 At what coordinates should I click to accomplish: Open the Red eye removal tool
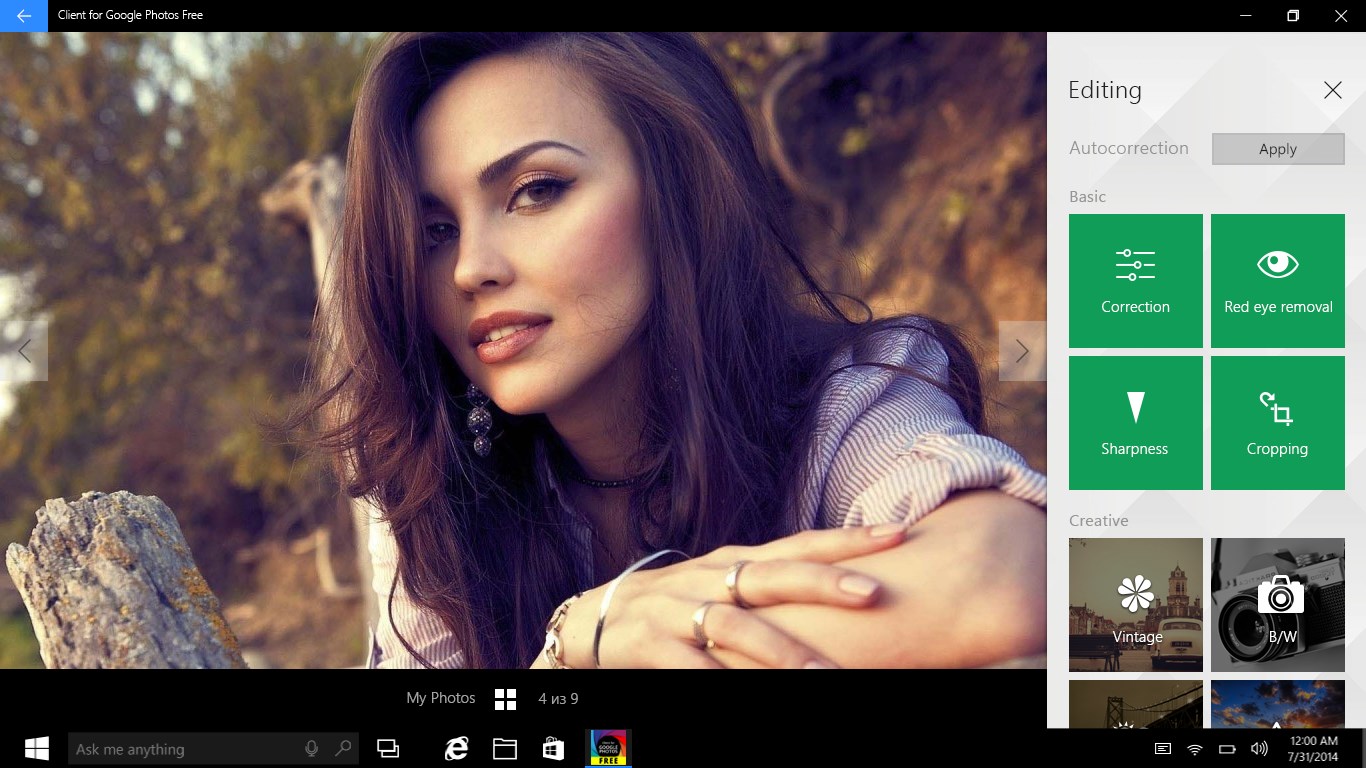click(1278, 281)
